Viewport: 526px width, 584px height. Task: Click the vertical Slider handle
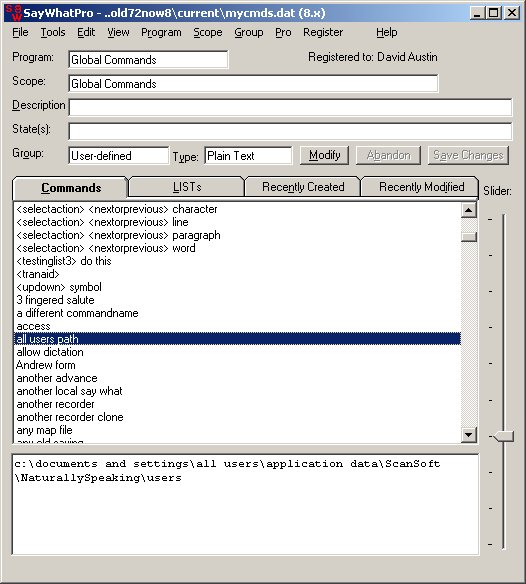(504, 436)
